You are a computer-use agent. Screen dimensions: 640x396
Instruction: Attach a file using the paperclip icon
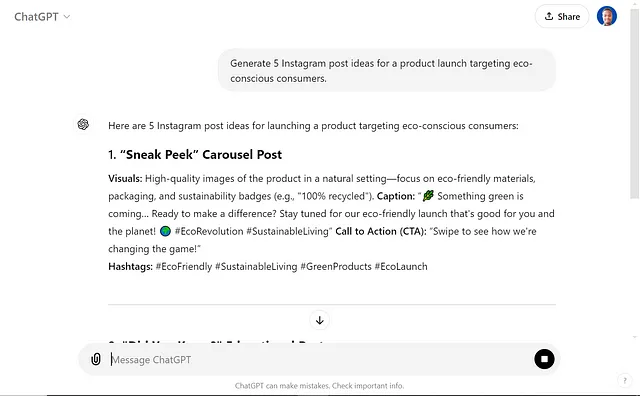pos(96,359)
